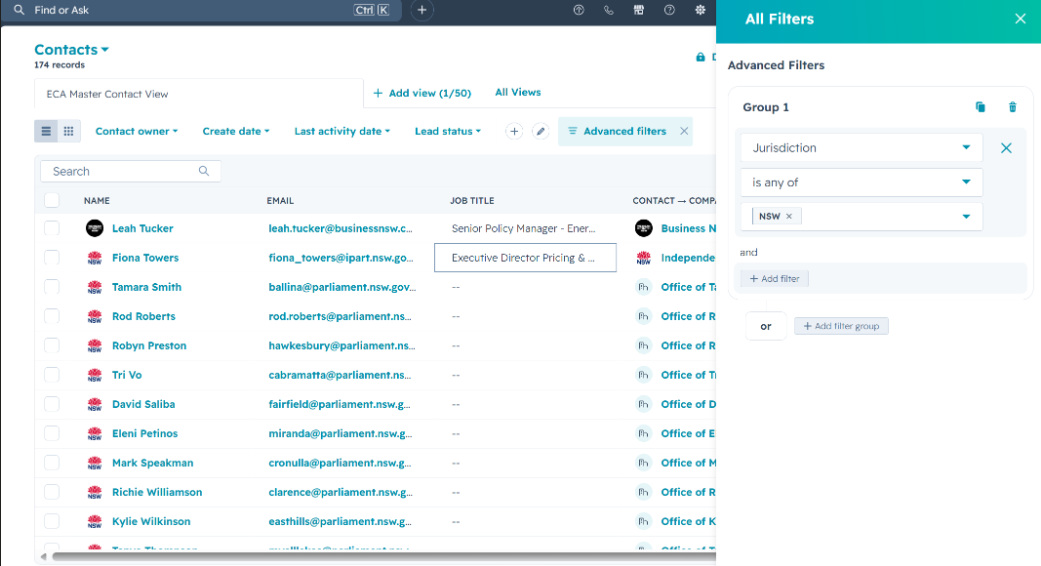Click the search icon in table search box
The image size is (1041, 566).
tap(204, 171)
